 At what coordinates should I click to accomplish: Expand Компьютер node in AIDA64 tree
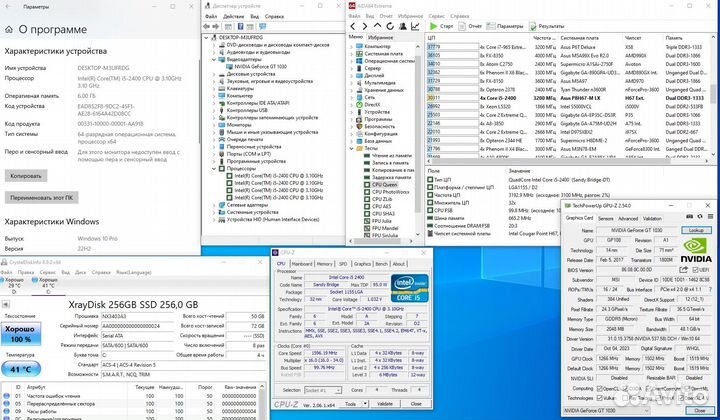tap(352, 46)
